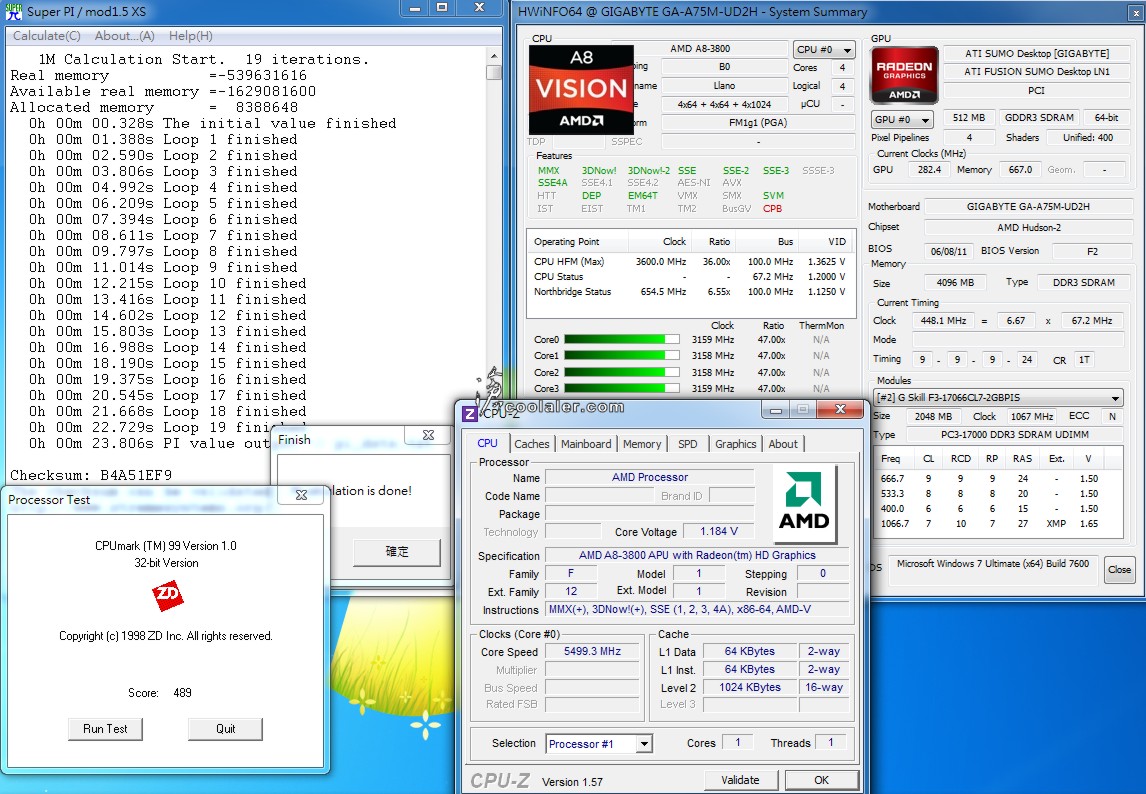Switch to the SPD tab in CPU-Z

[688, 444]
